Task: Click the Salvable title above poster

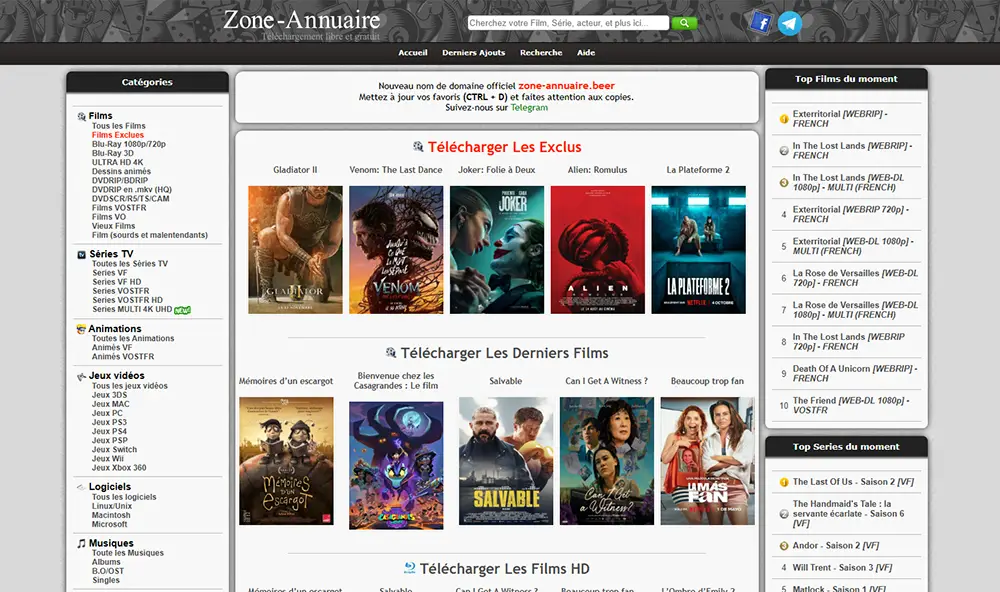Action: [x=506, y=381]
